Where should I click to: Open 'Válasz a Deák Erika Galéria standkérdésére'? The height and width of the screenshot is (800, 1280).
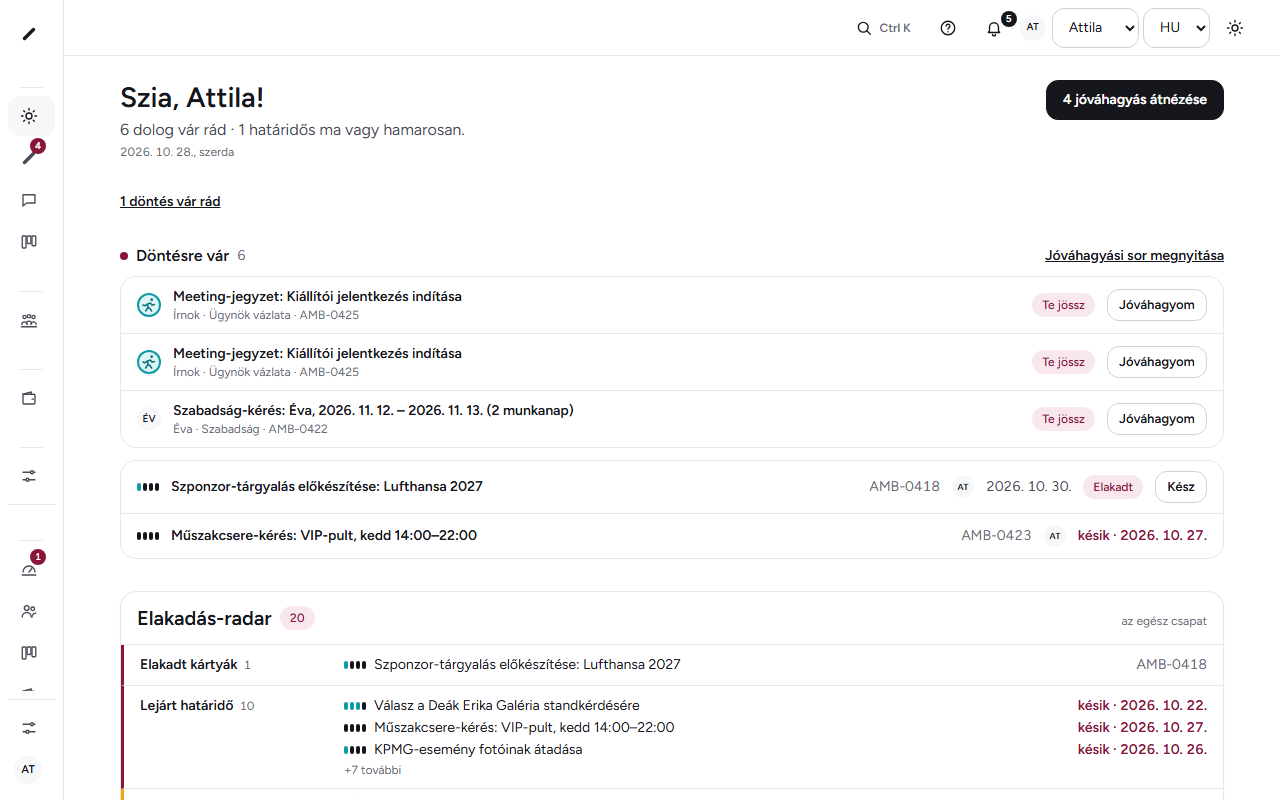(x=507, y=705)
